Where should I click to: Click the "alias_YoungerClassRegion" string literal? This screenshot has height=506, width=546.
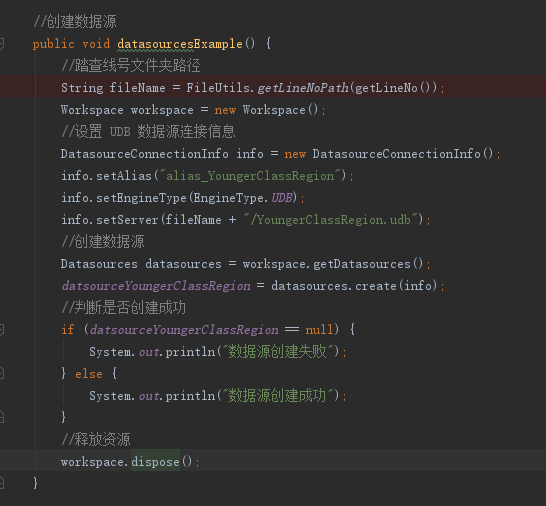(250, 176)
